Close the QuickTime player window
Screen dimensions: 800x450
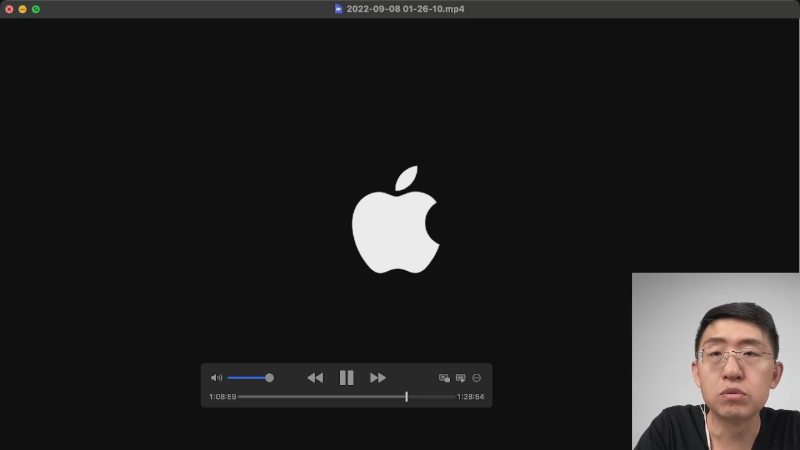click(x=9, y=9)
